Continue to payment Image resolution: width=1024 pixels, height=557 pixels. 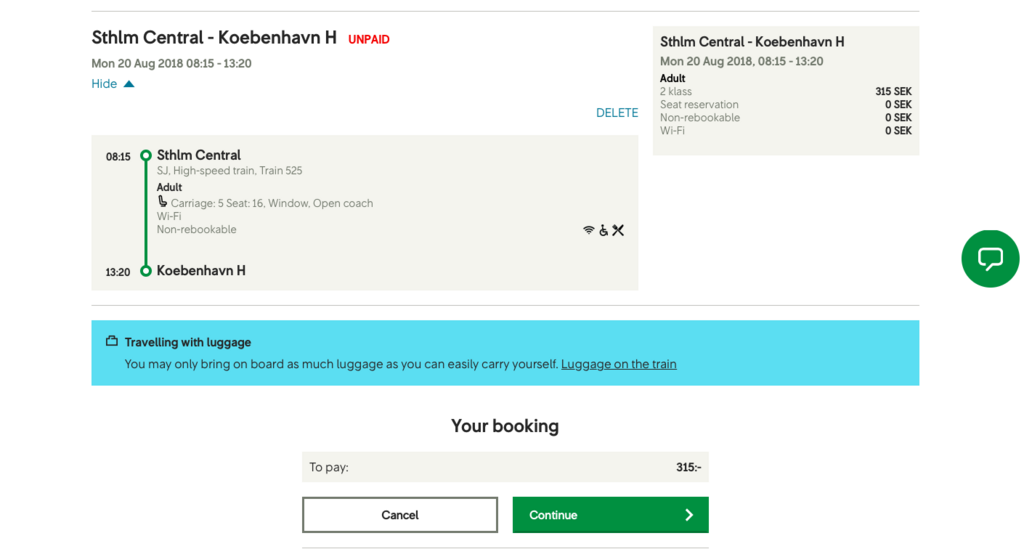(610, 515)
